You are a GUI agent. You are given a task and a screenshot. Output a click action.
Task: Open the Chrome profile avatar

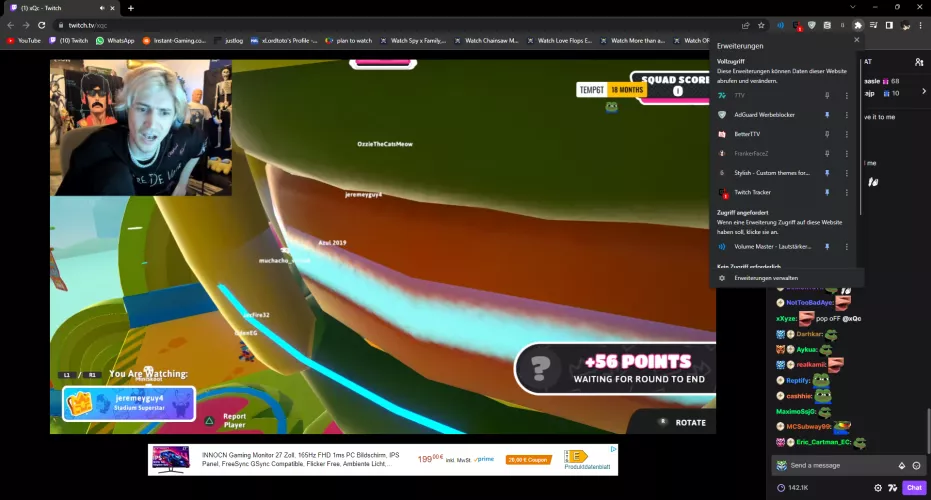[905, 26]
